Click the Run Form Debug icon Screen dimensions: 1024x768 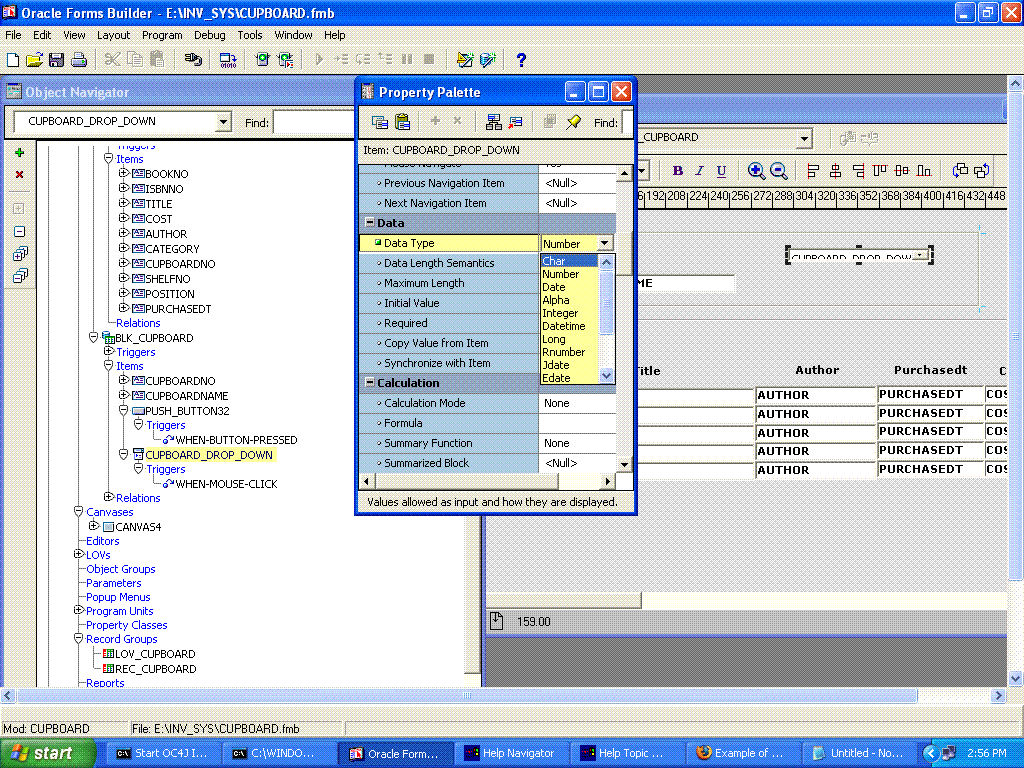click(x=285, y=60)
